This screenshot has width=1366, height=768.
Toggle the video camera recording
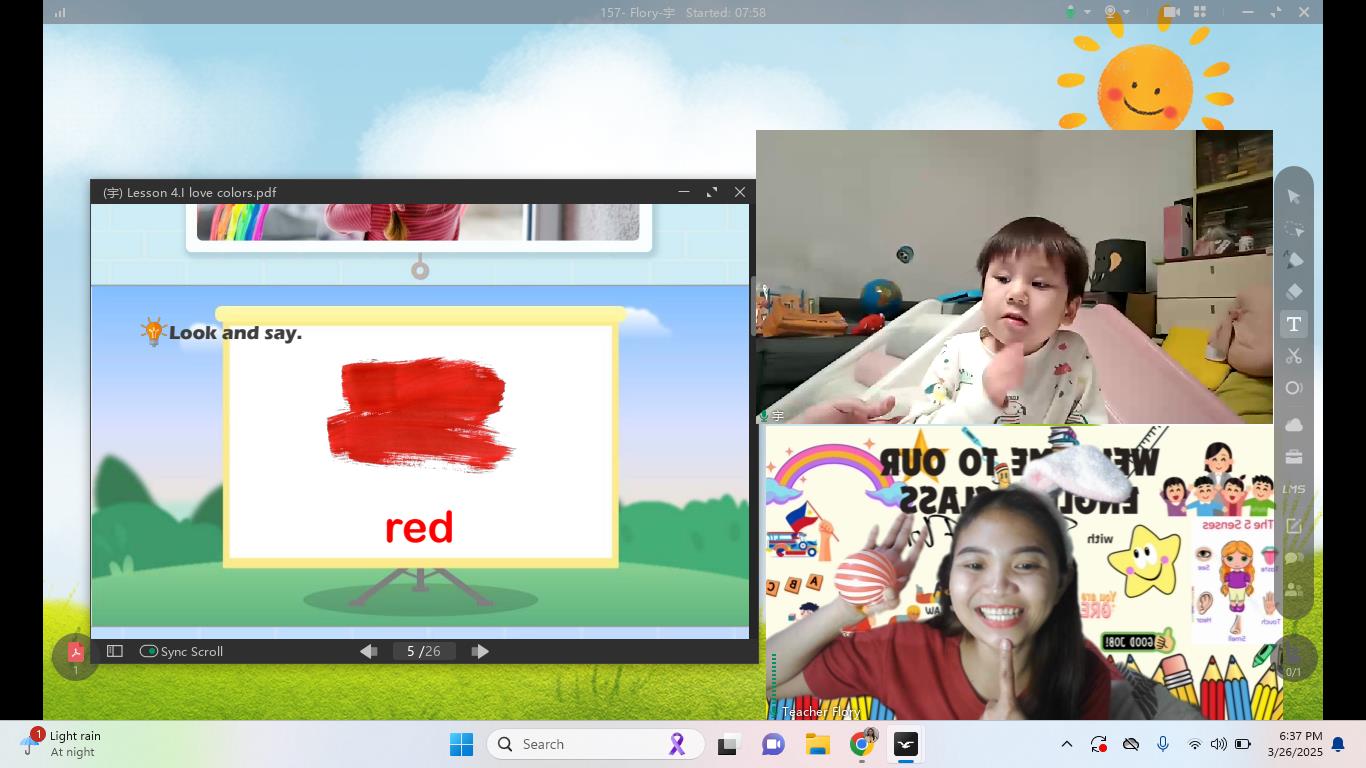pyautogui.click(x=1170, y=12)
